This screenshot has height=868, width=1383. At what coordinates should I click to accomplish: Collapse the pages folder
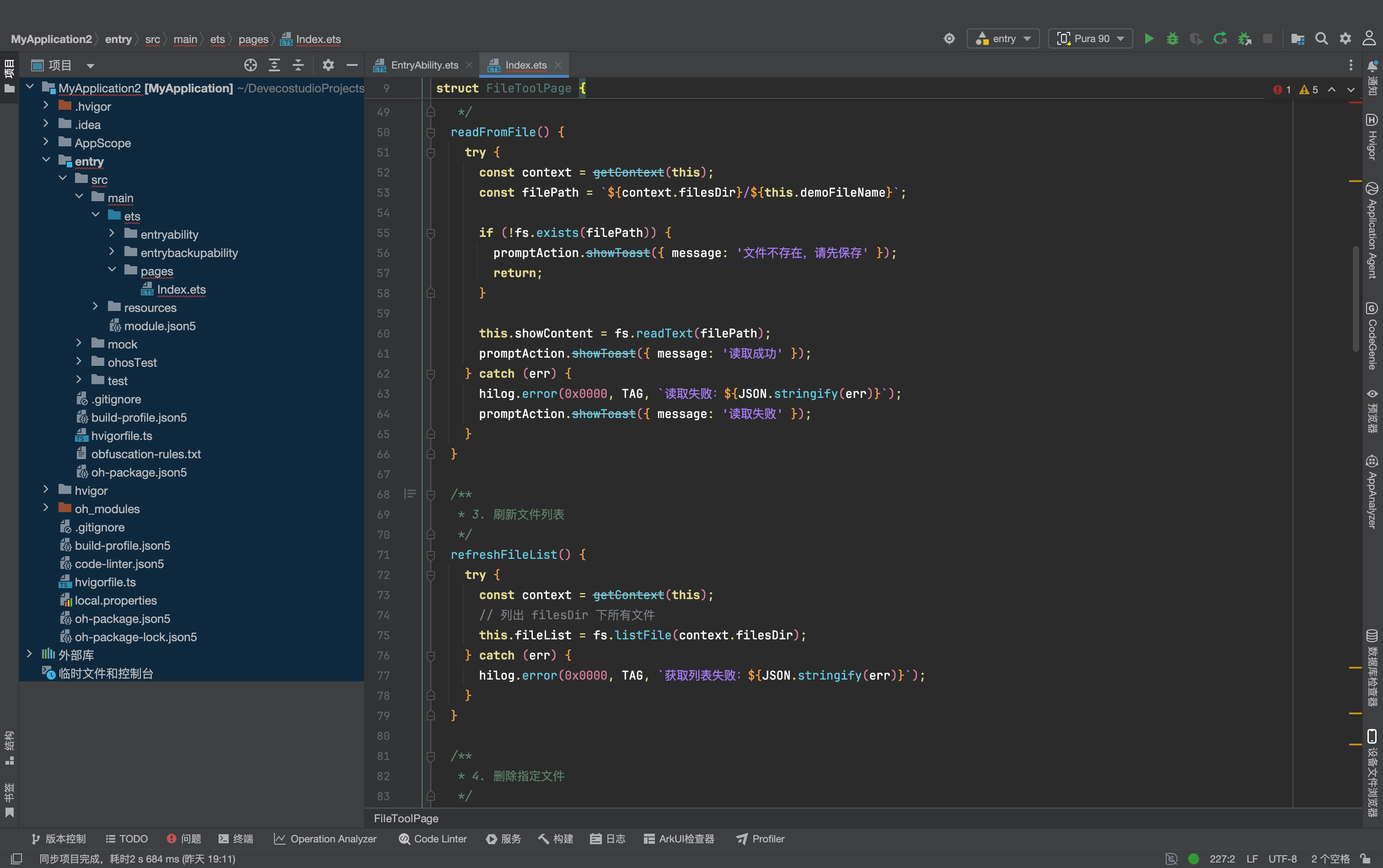112,270
